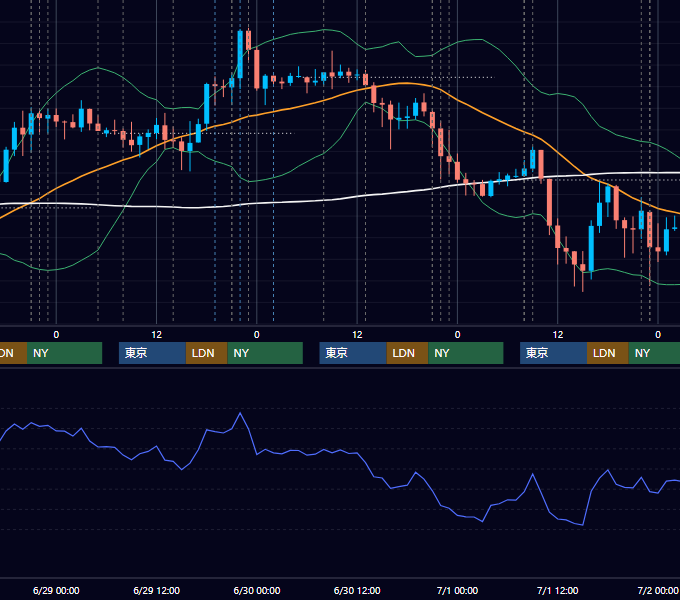Image resolution: width=680 pixels, height=600 pixels.
Task: Click the 7/2 00:00 date label
Action: coord(658,590)
